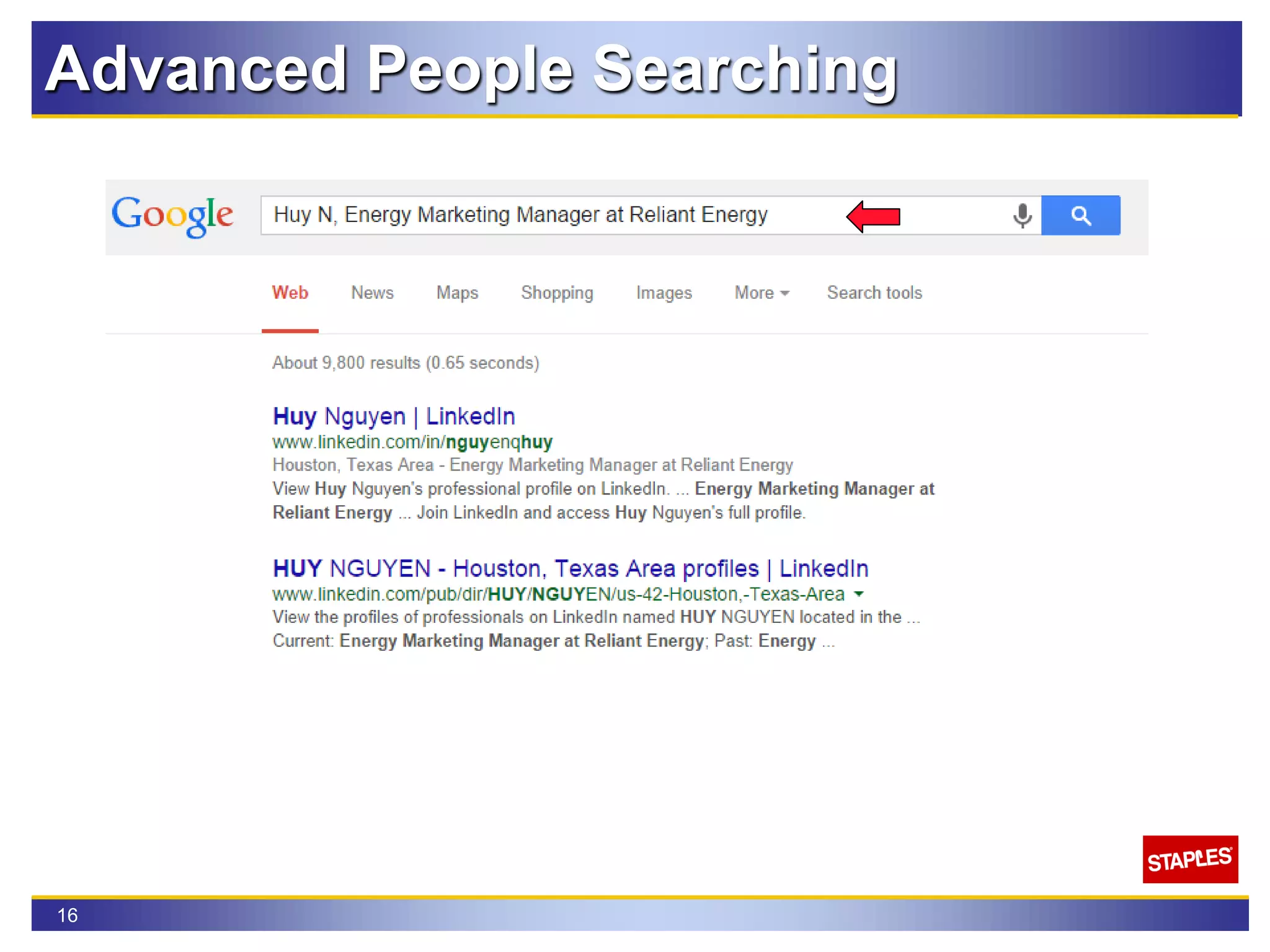Expand the More dropdown menu
1270x952 pixels.
(762, 293)
